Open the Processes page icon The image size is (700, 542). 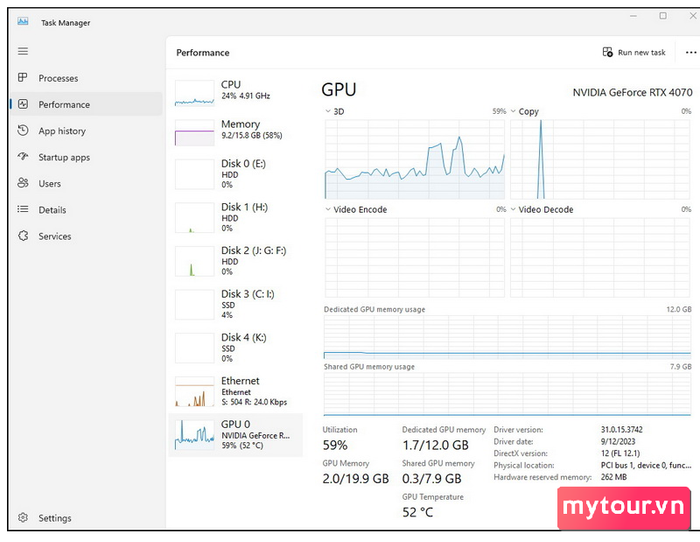tap(23, 78)
